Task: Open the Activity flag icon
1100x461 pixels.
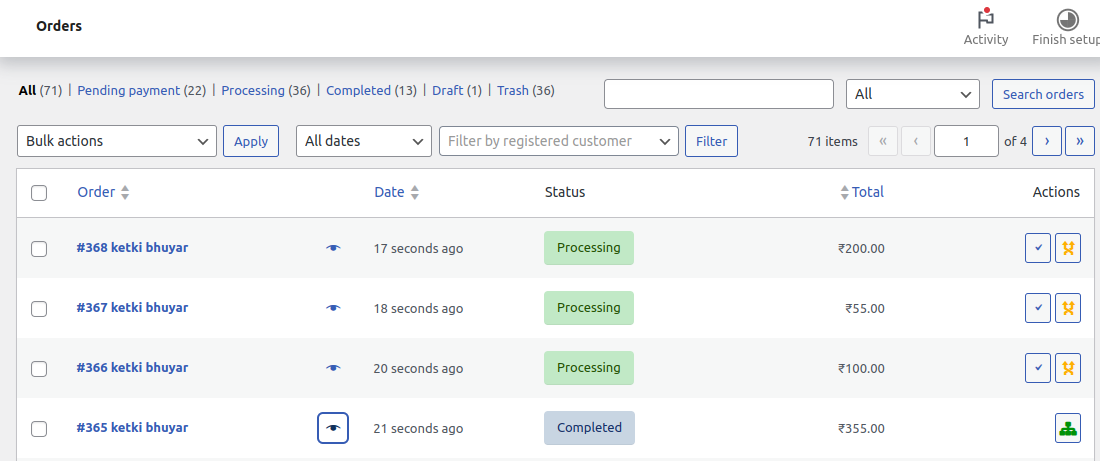Action: 985,20
